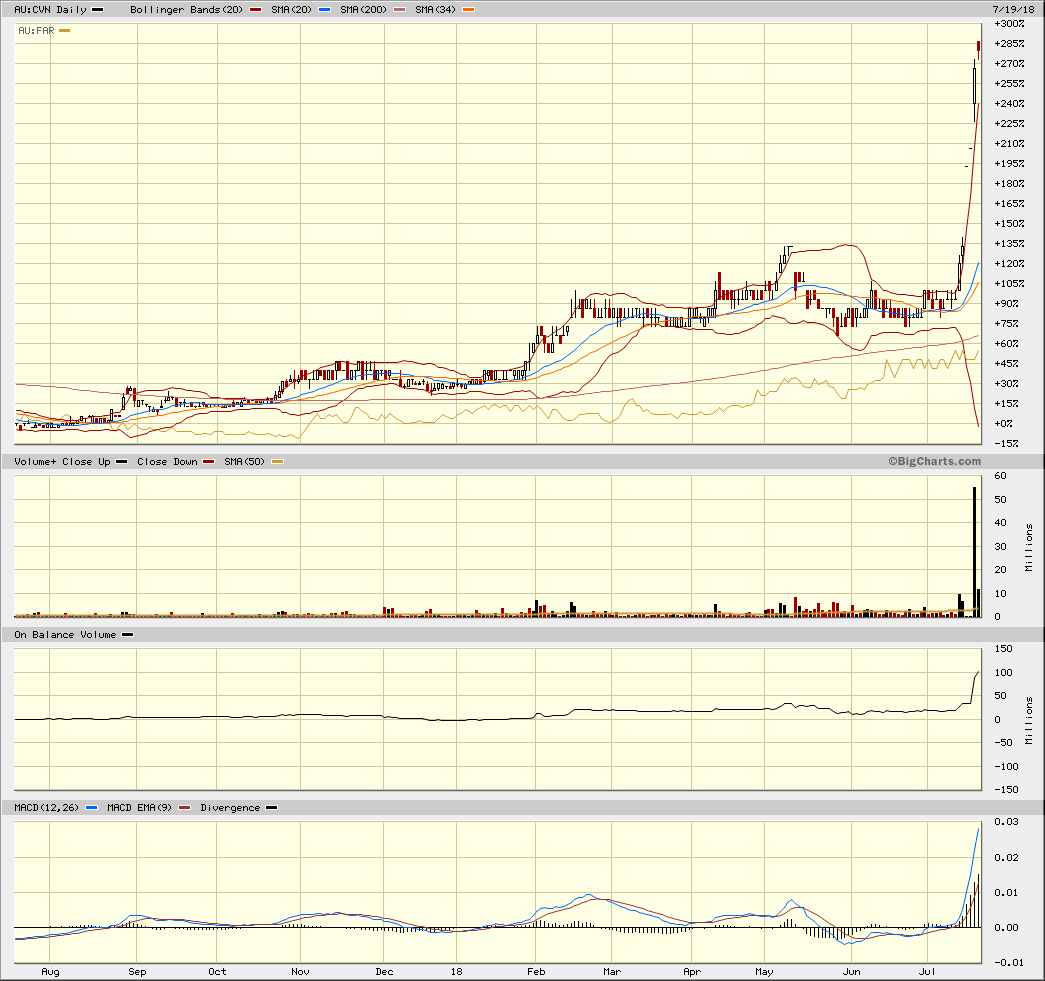This screenshot has width=1045, height=981.
Task: Select the 'AU:CVN Daily' chart title
Action: tap(51, 10)
